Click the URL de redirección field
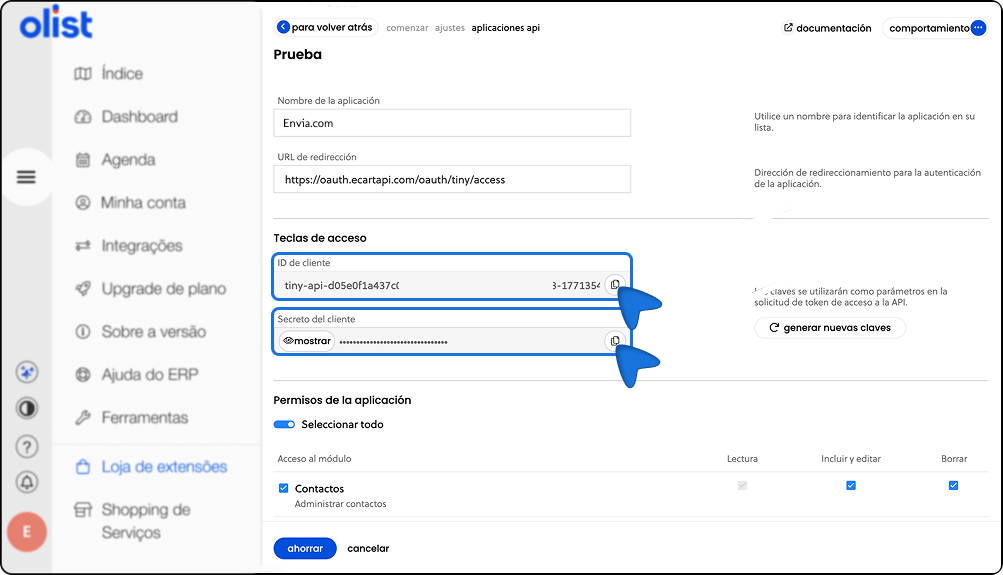Viewport: 1003px width, 575px height. (x=451, y=180)
